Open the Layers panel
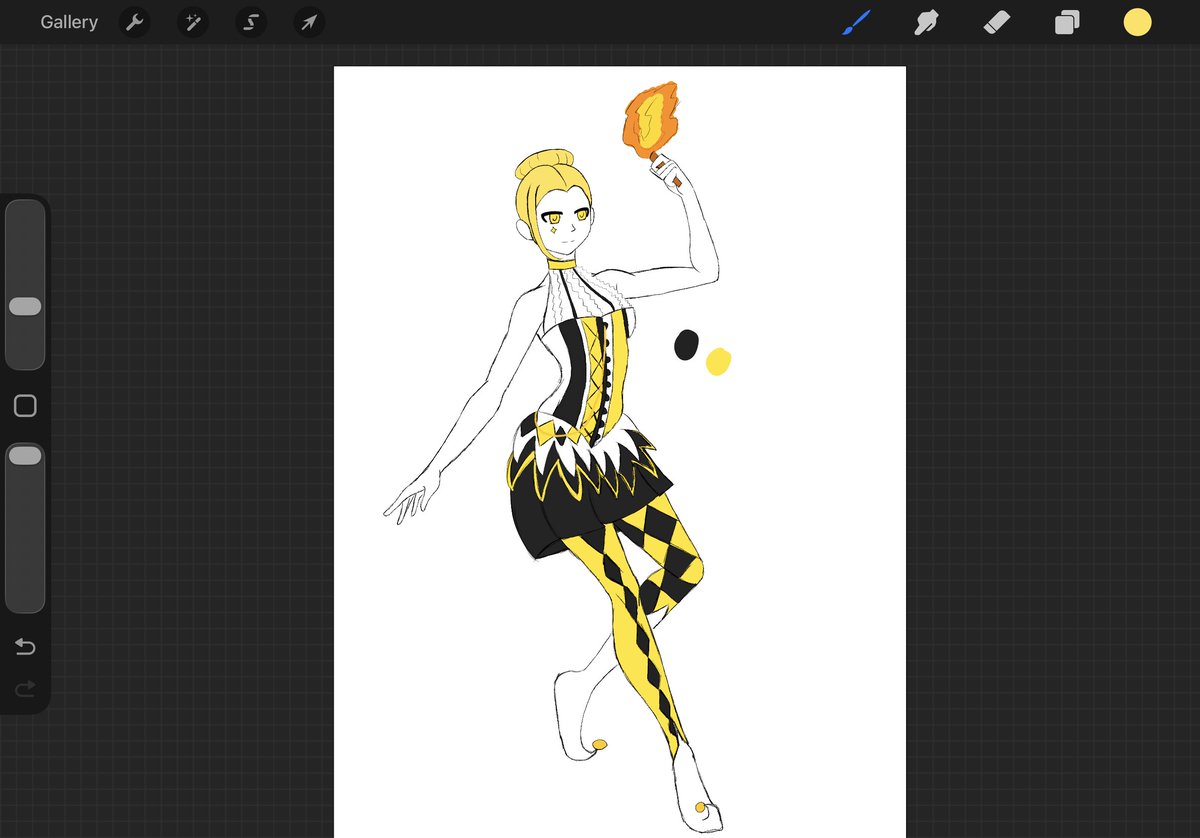Viewport: 1200px width, 838px height. [1067, 22]
